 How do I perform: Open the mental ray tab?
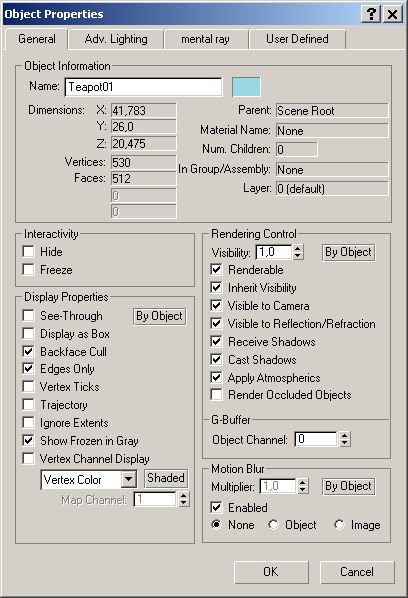point(205,39)
